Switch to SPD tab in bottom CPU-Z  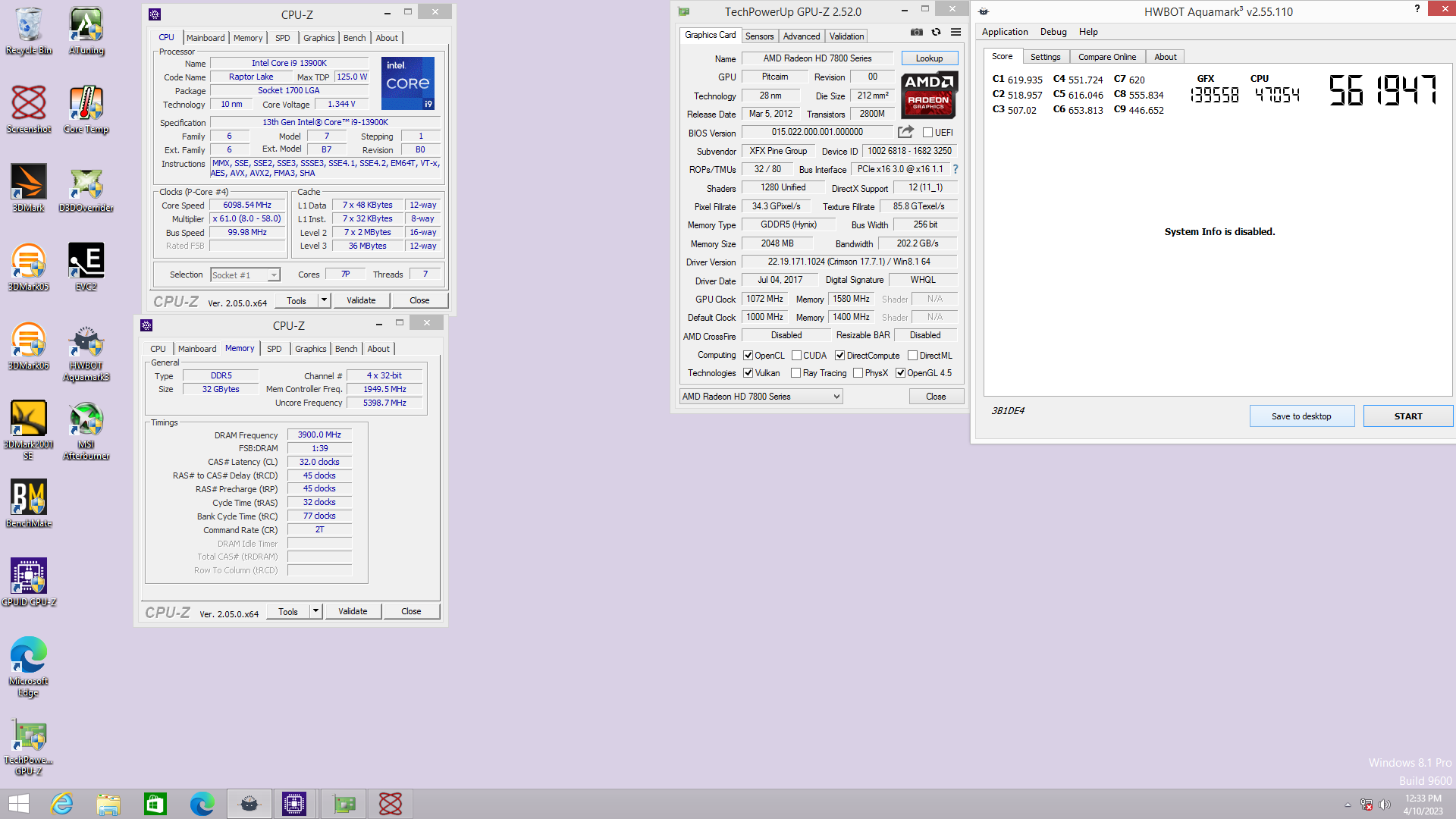(274, 349)
